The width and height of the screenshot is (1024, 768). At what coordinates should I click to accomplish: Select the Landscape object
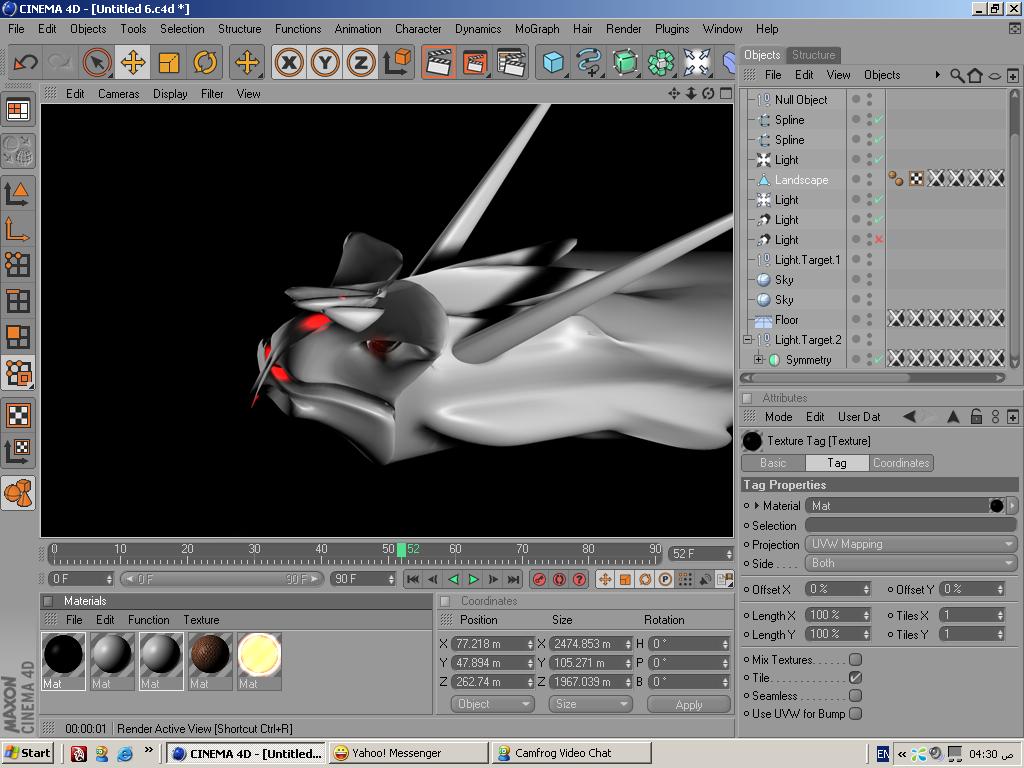[x=801, y=180]
